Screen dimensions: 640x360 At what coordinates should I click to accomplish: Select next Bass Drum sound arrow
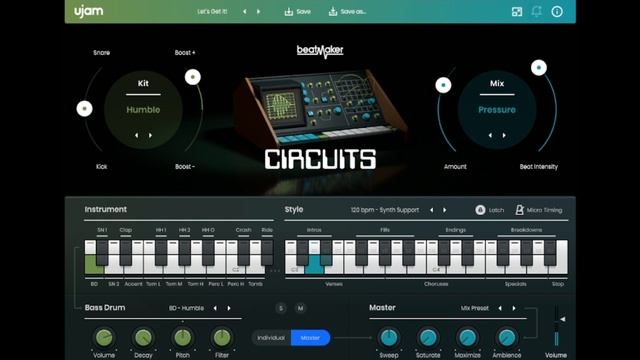click(x=229, y=308)
